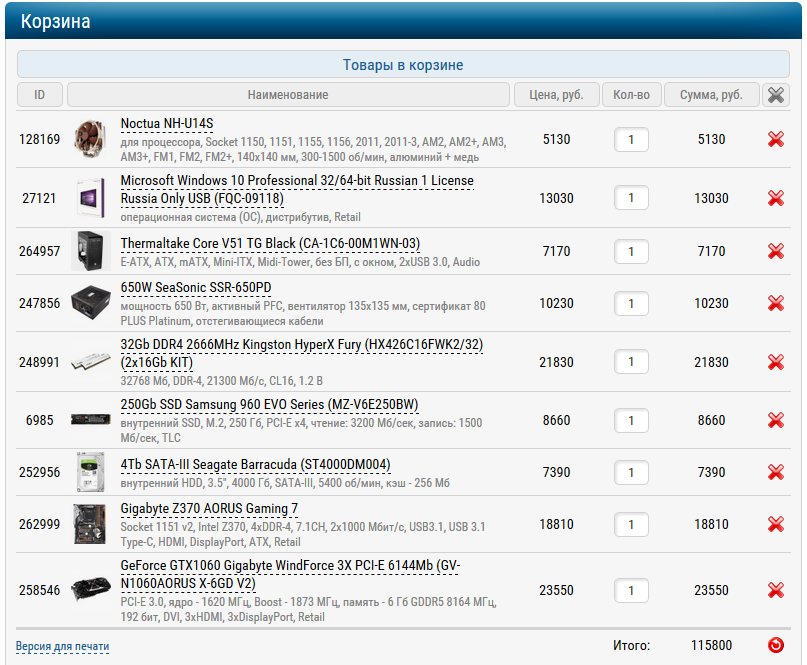Click the Товары в корзине section banner
The image size is (807, 665).
[x=404, y=64]
